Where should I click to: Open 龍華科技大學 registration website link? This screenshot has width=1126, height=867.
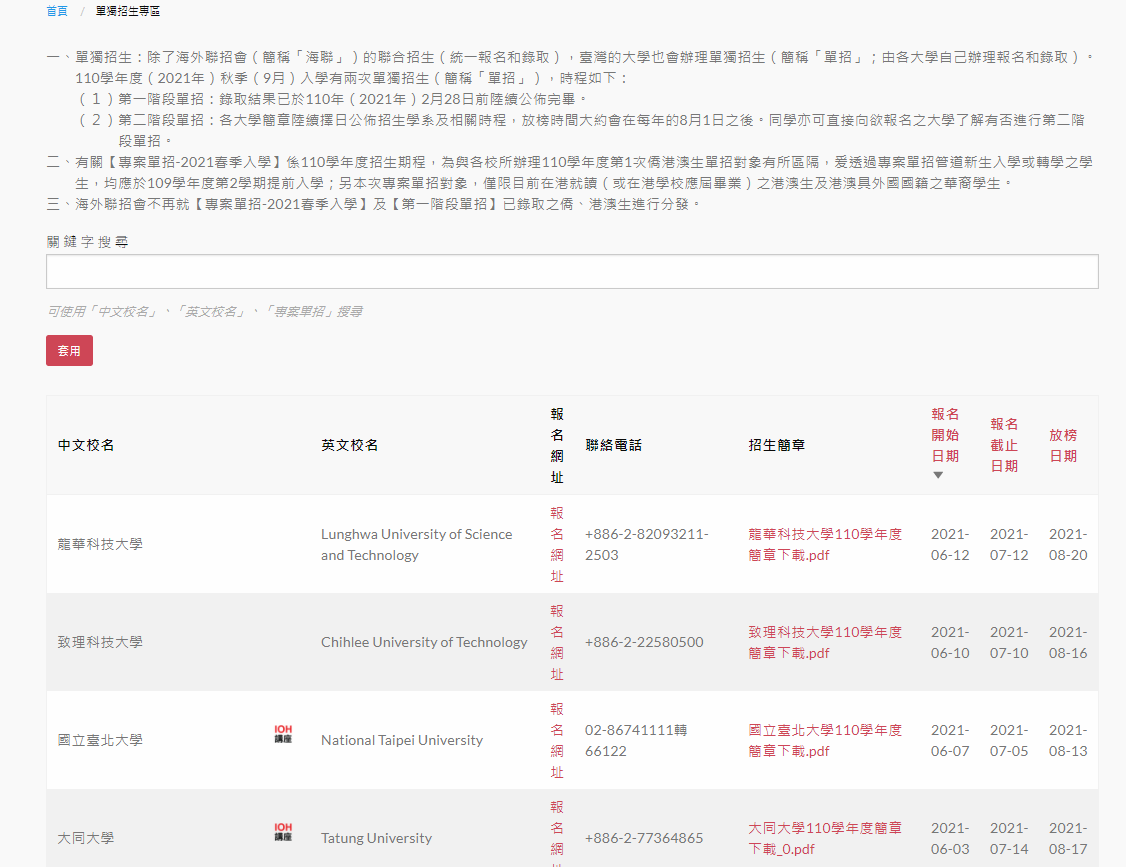tap(557, 544)
